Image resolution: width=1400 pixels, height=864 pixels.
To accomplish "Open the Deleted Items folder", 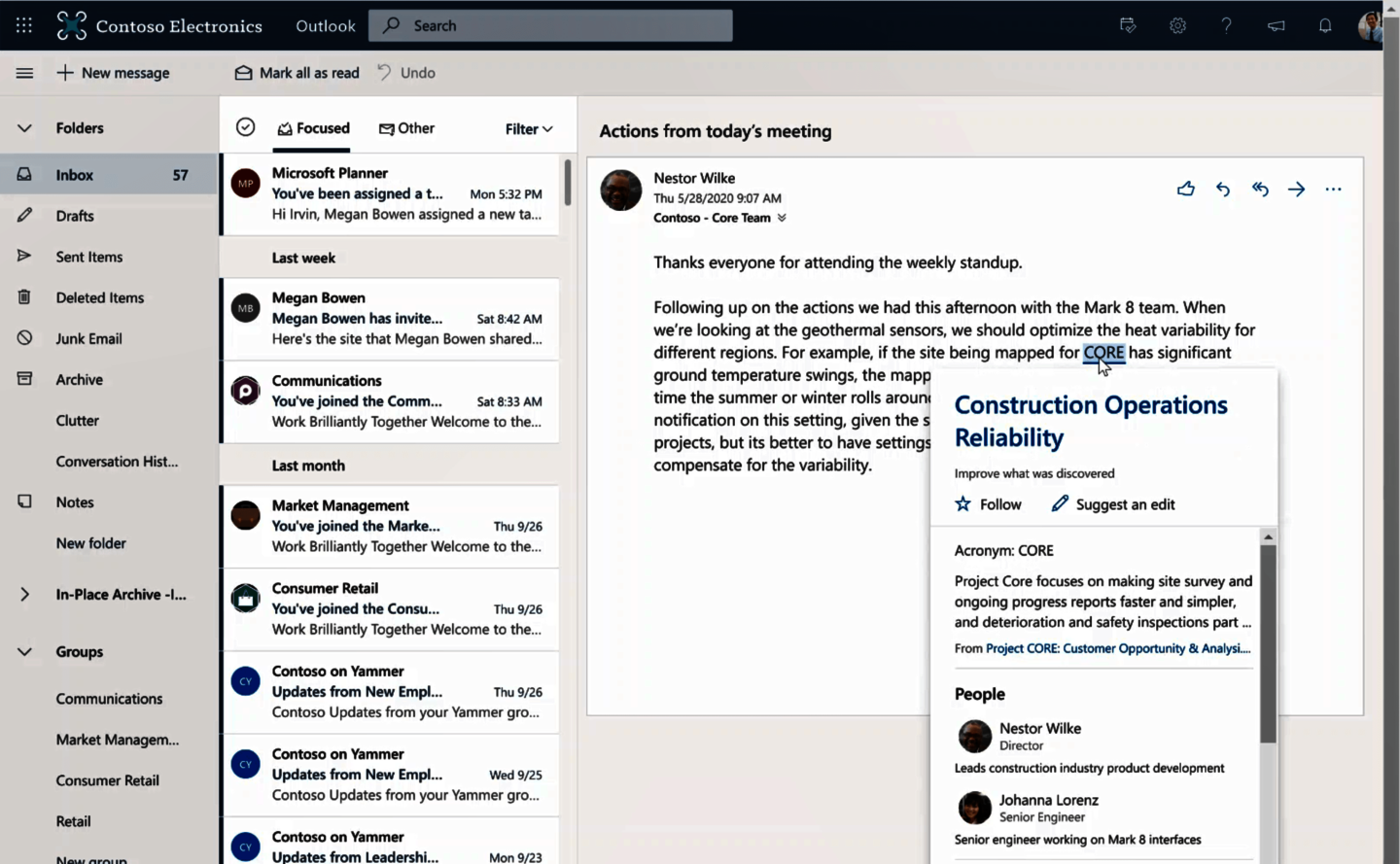I will pyautogui.click(x=109, y=297).
